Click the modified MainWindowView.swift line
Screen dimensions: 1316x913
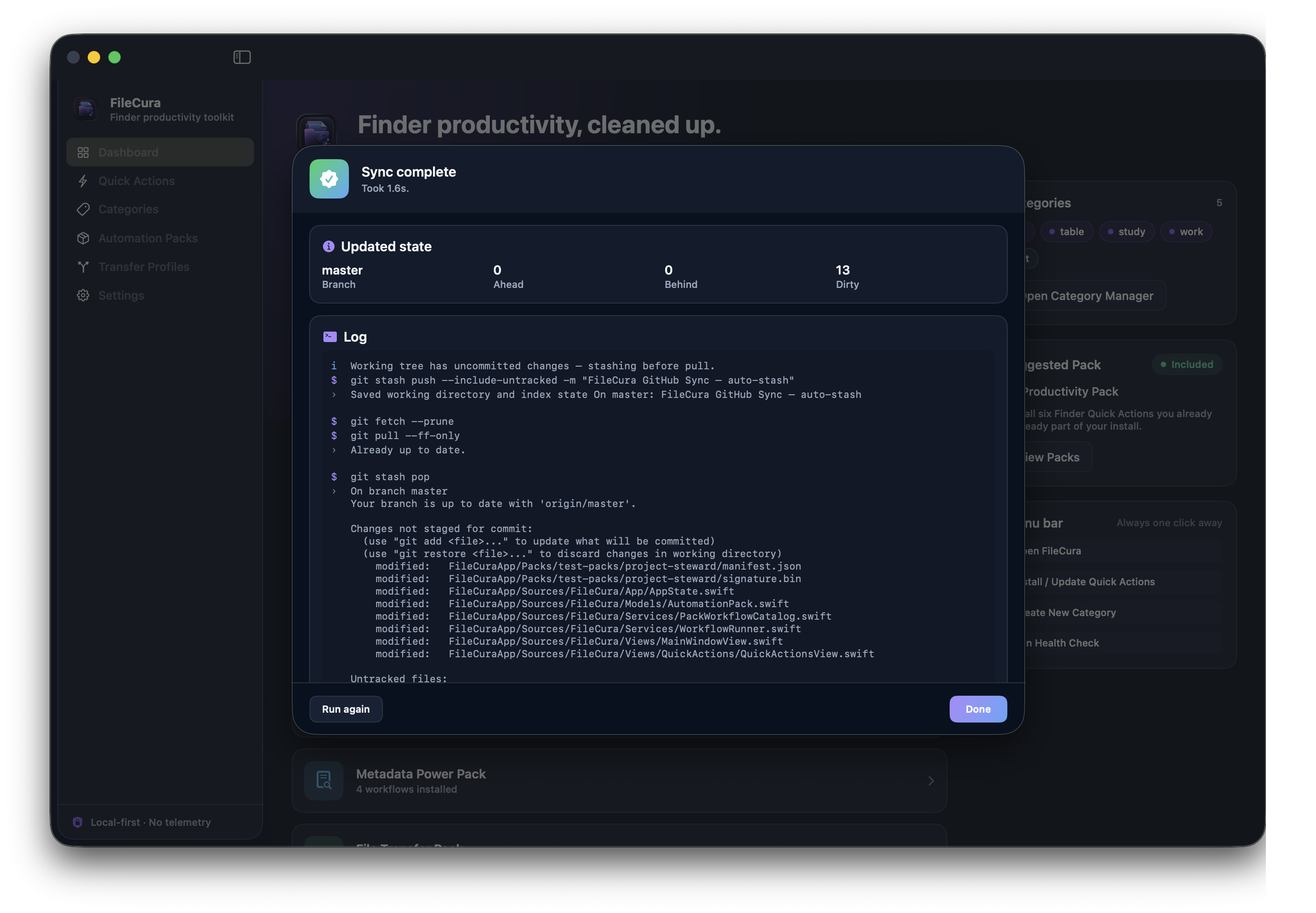click(578, 641)
